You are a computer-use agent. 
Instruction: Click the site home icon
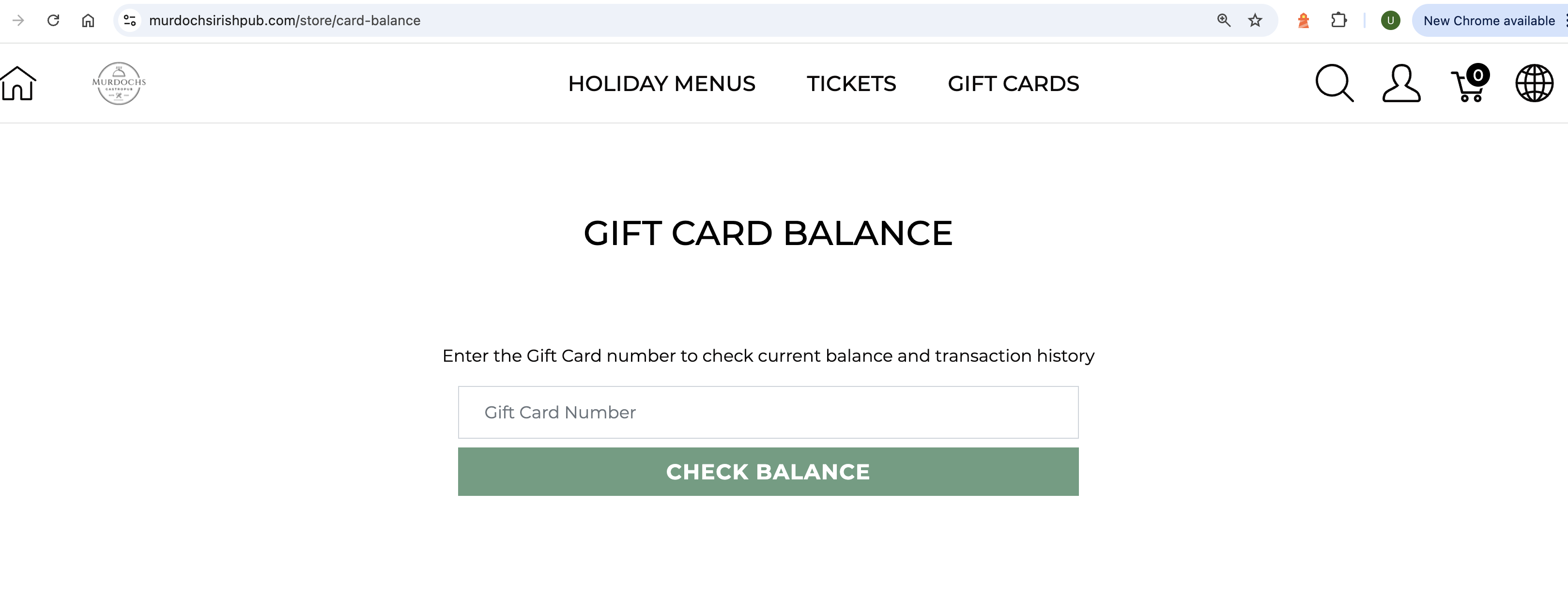coord(18,83)
